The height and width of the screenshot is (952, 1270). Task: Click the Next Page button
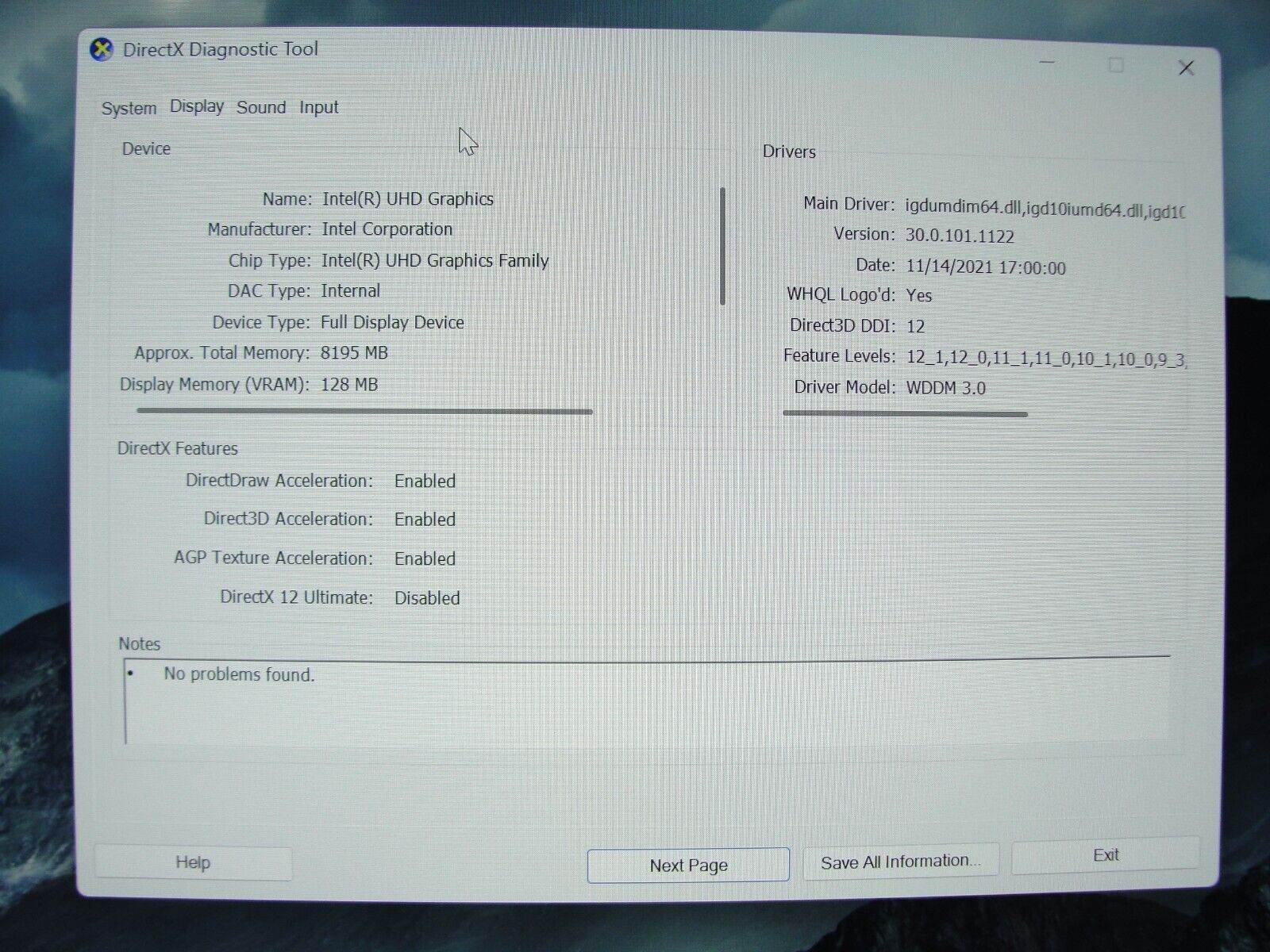coord(687,865)
